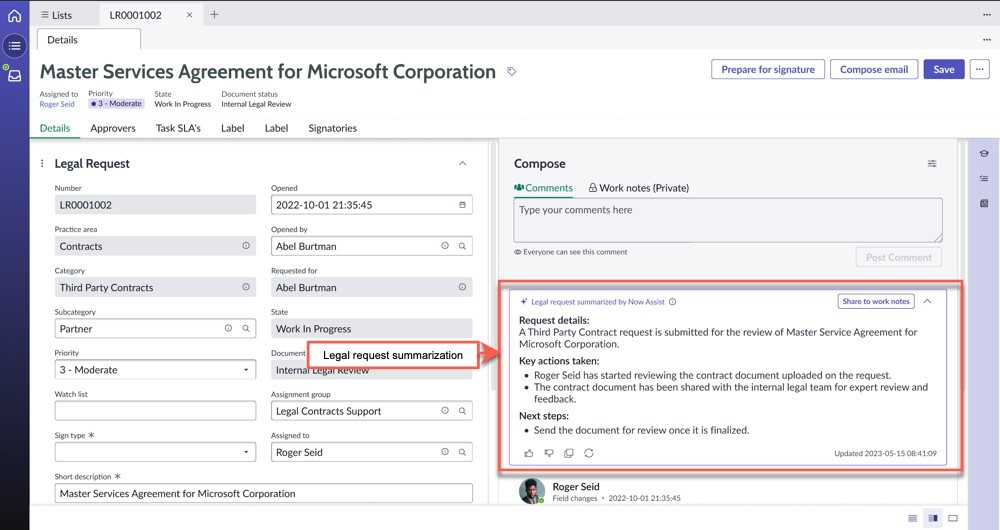The width and height of the screenshot is (1000, 530).
Task: Search Subcategory lookup
Action: click(x=246, y=328)
